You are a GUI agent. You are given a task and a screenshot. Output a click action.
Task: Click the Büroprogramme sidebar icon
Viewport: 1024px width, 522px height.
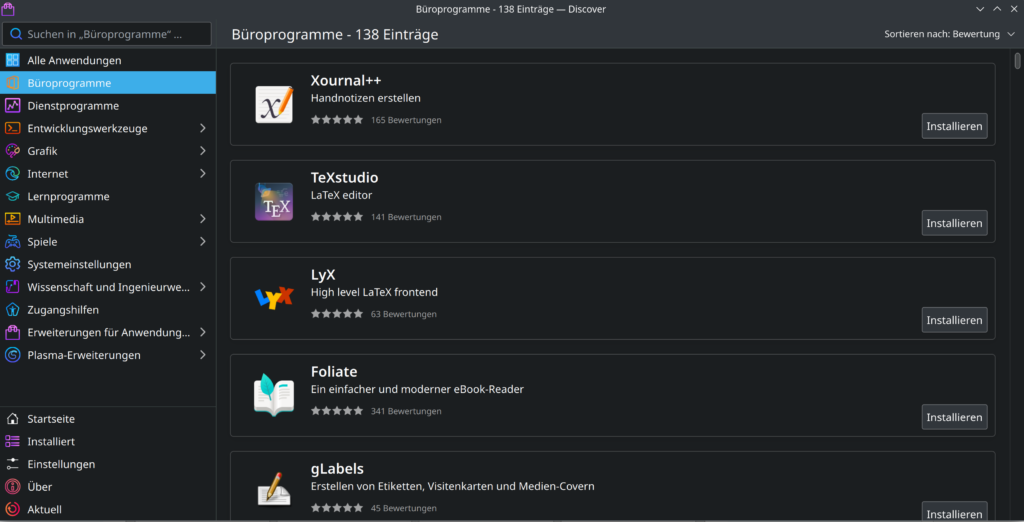click(x=12, y=83)
